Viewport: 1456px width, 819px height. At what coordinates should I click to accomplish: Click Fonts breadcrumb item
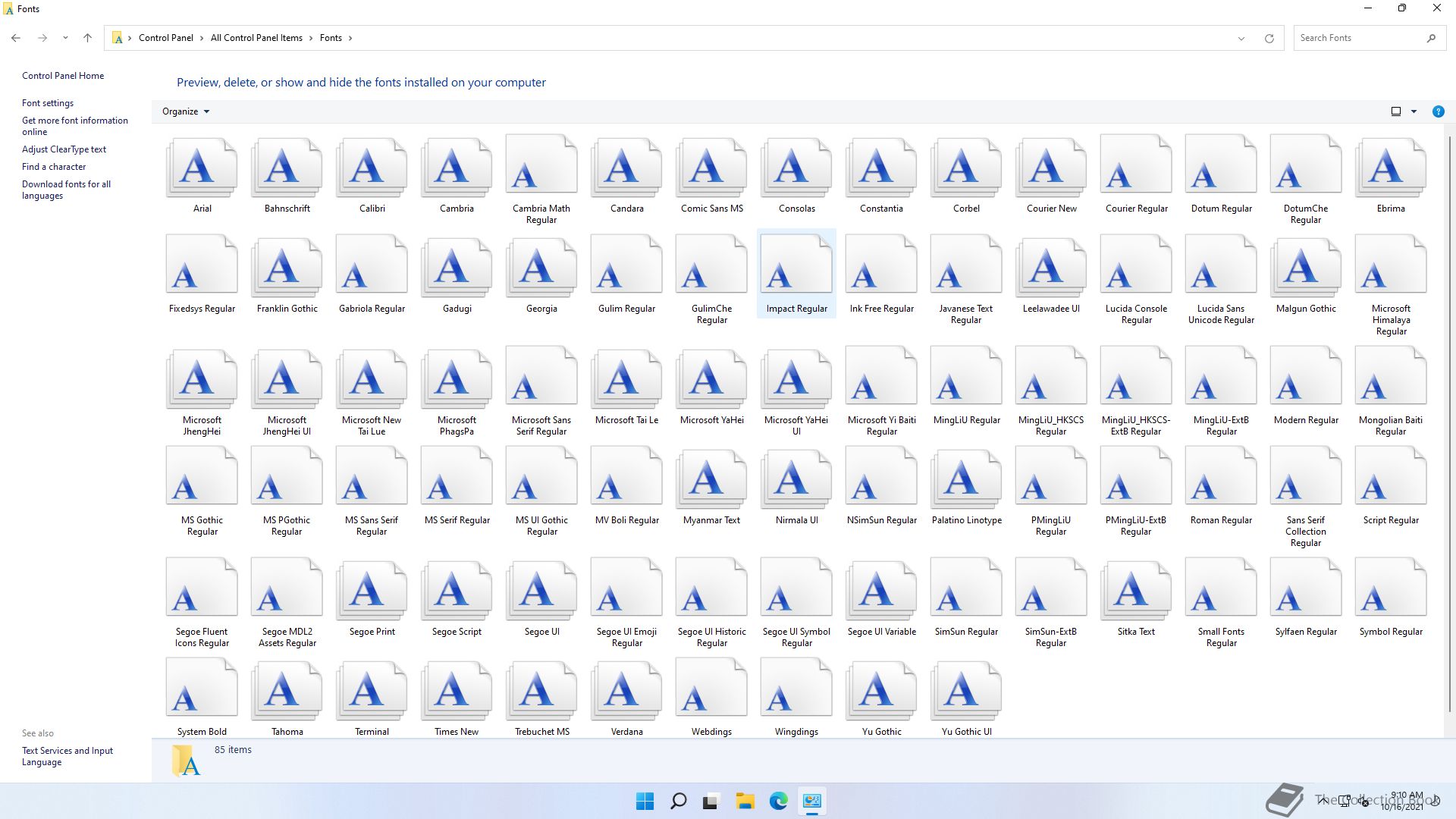pyautogui.click(x=331, y=38)
